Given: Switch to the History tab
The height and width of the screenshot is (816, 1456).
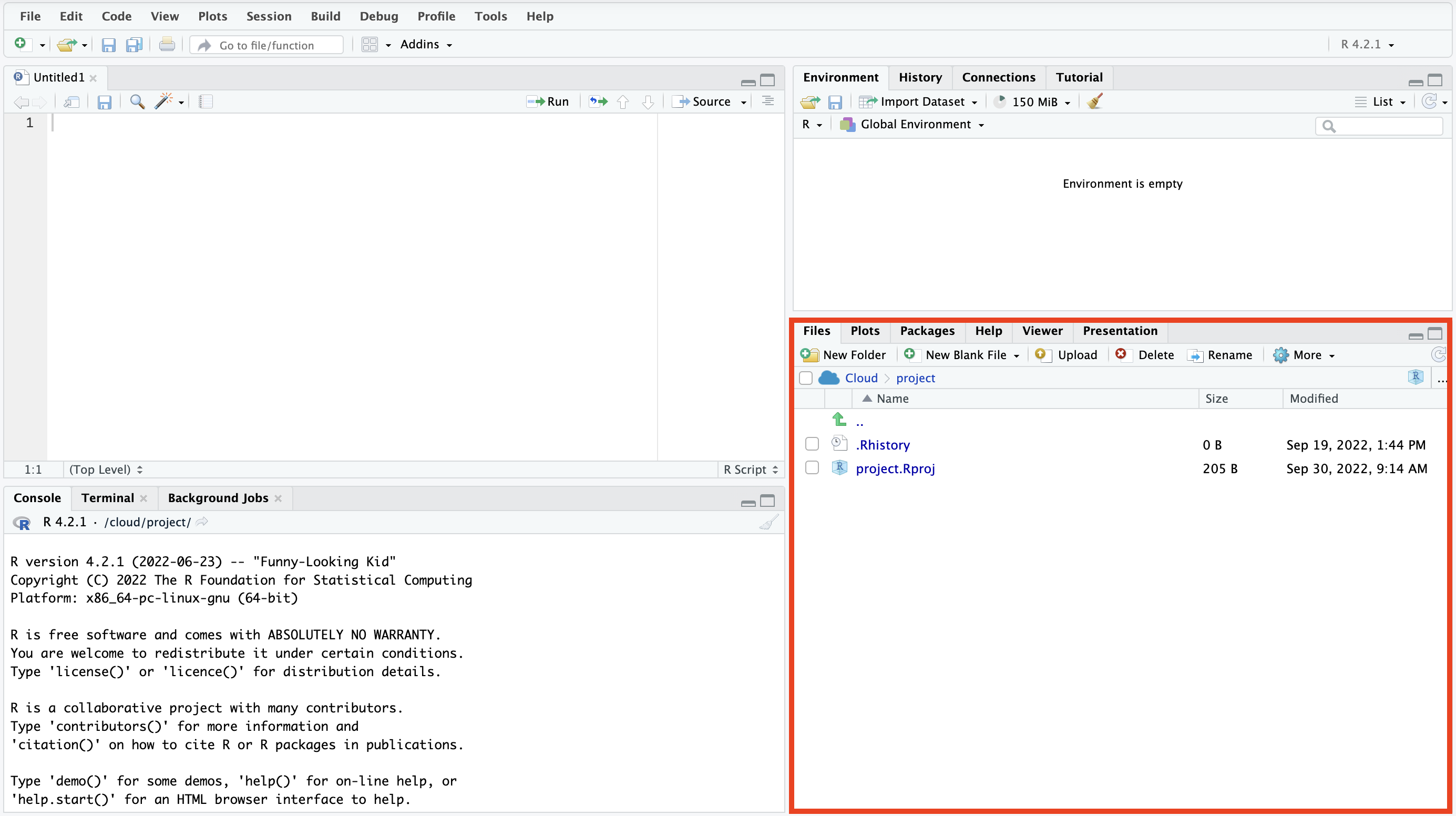Looking at the screenshot, I should pyautogui.click(x=919, y=77).
